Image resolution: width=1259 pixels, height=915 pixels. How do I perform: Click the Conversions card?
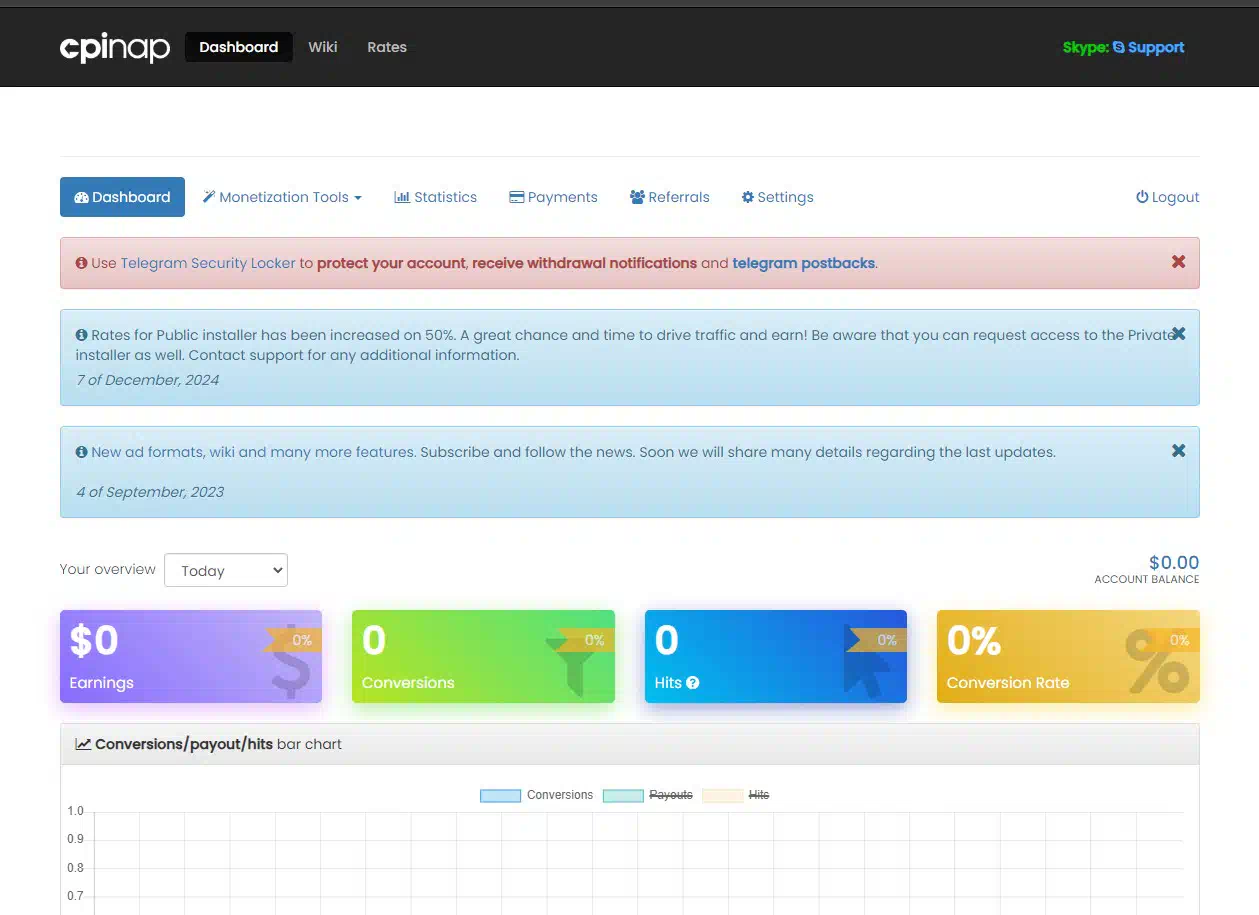(483, 656)
